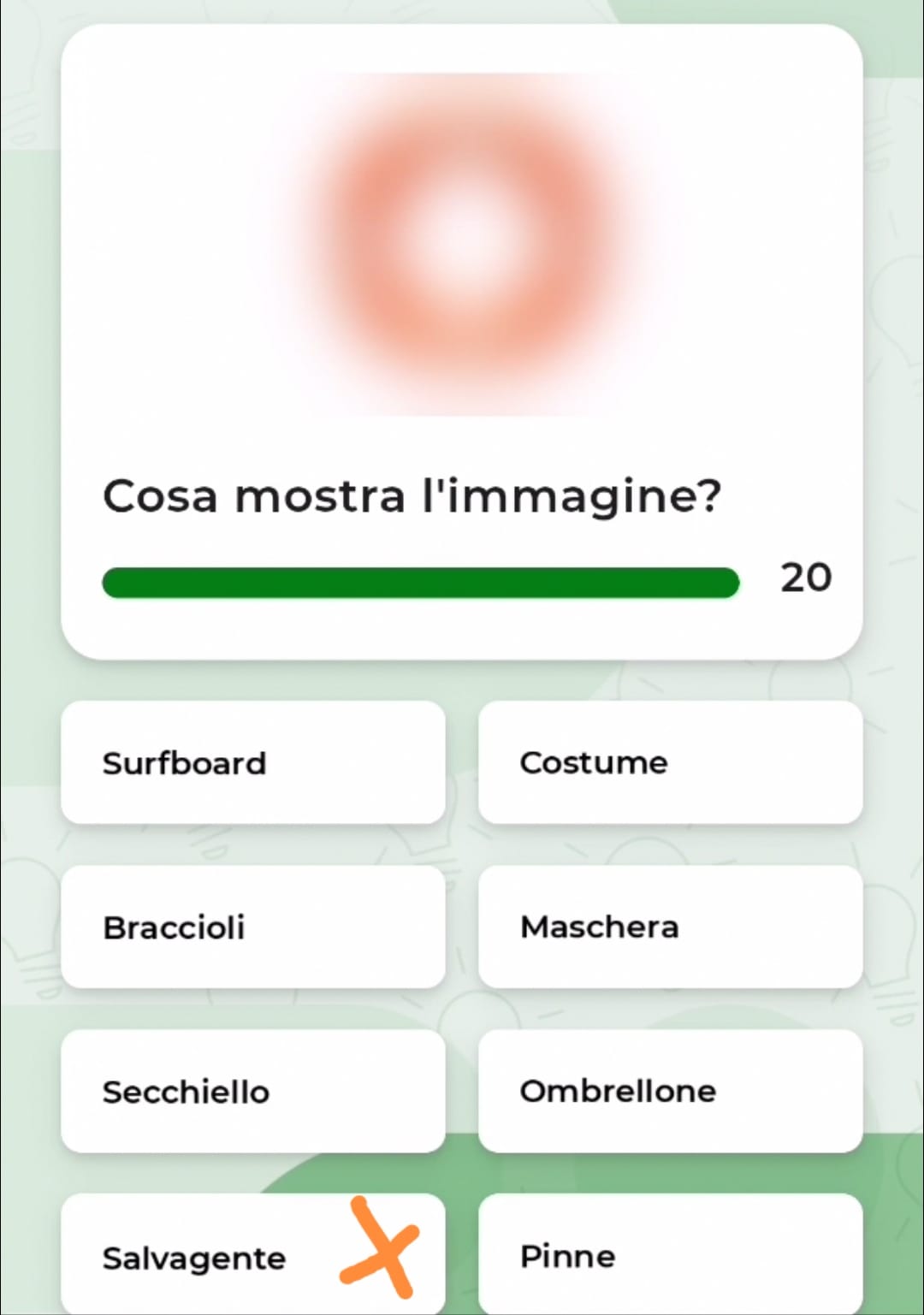Tap the countdown number 20
The height and width of the screenshot is (1315, 924).
[805, 578]
